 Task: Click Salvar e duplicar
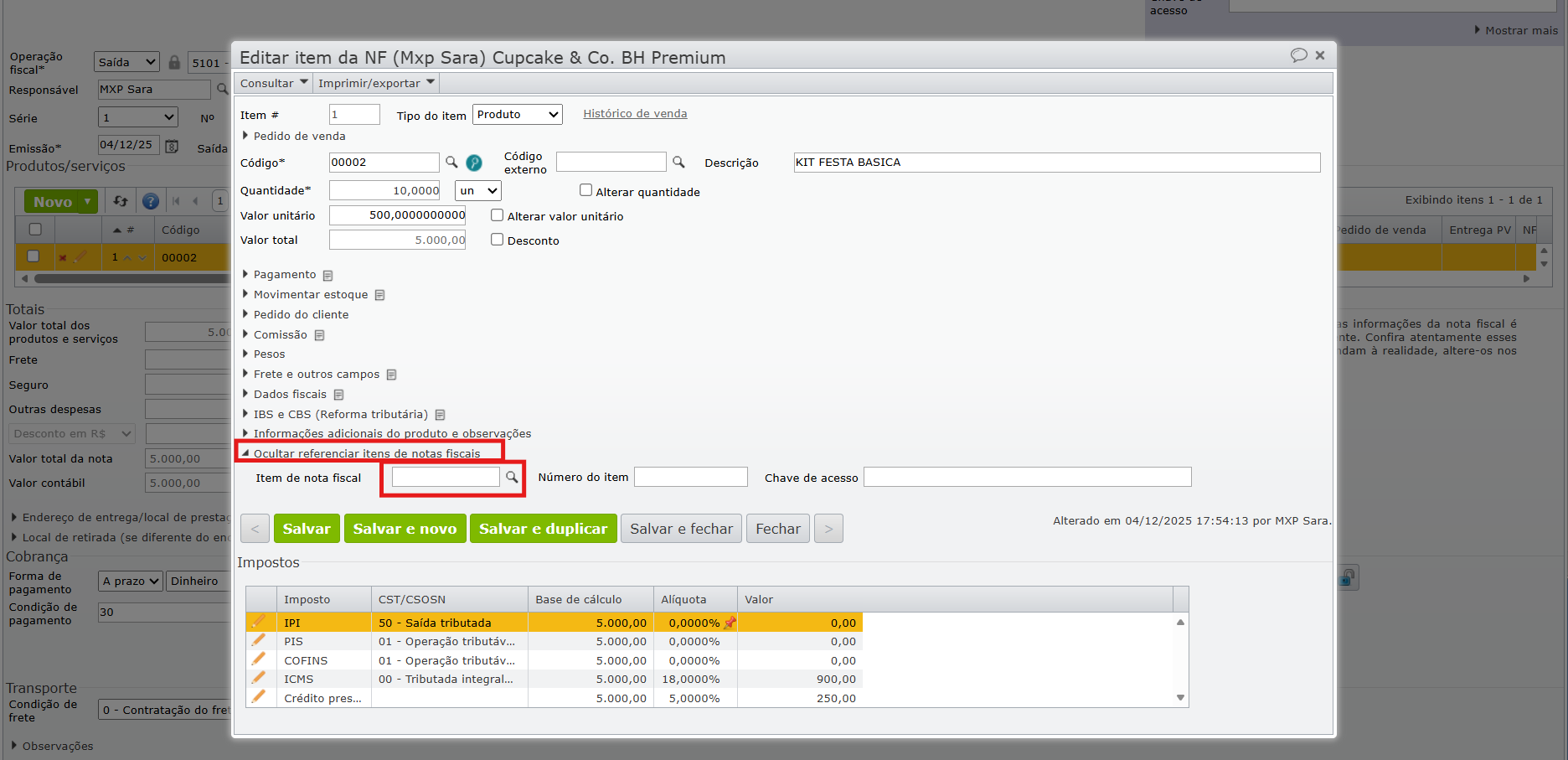(544, 529)
